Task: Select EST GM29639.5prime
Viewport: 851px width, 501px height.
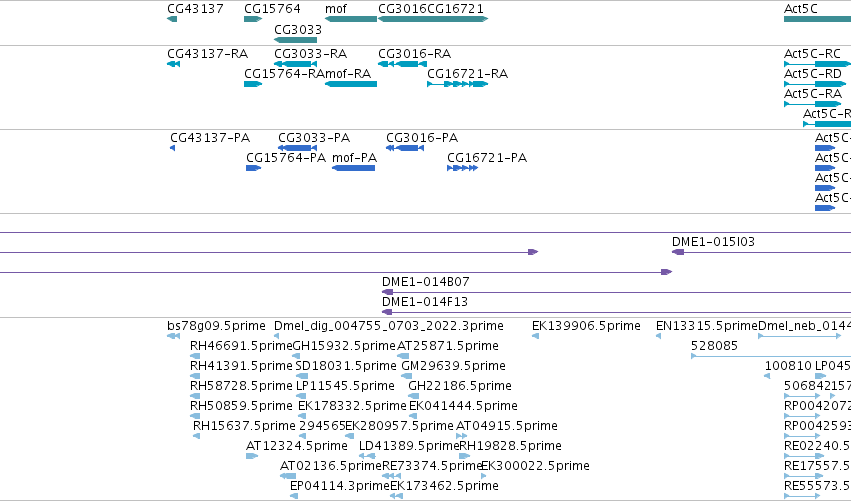Action: tap(407, 376)
